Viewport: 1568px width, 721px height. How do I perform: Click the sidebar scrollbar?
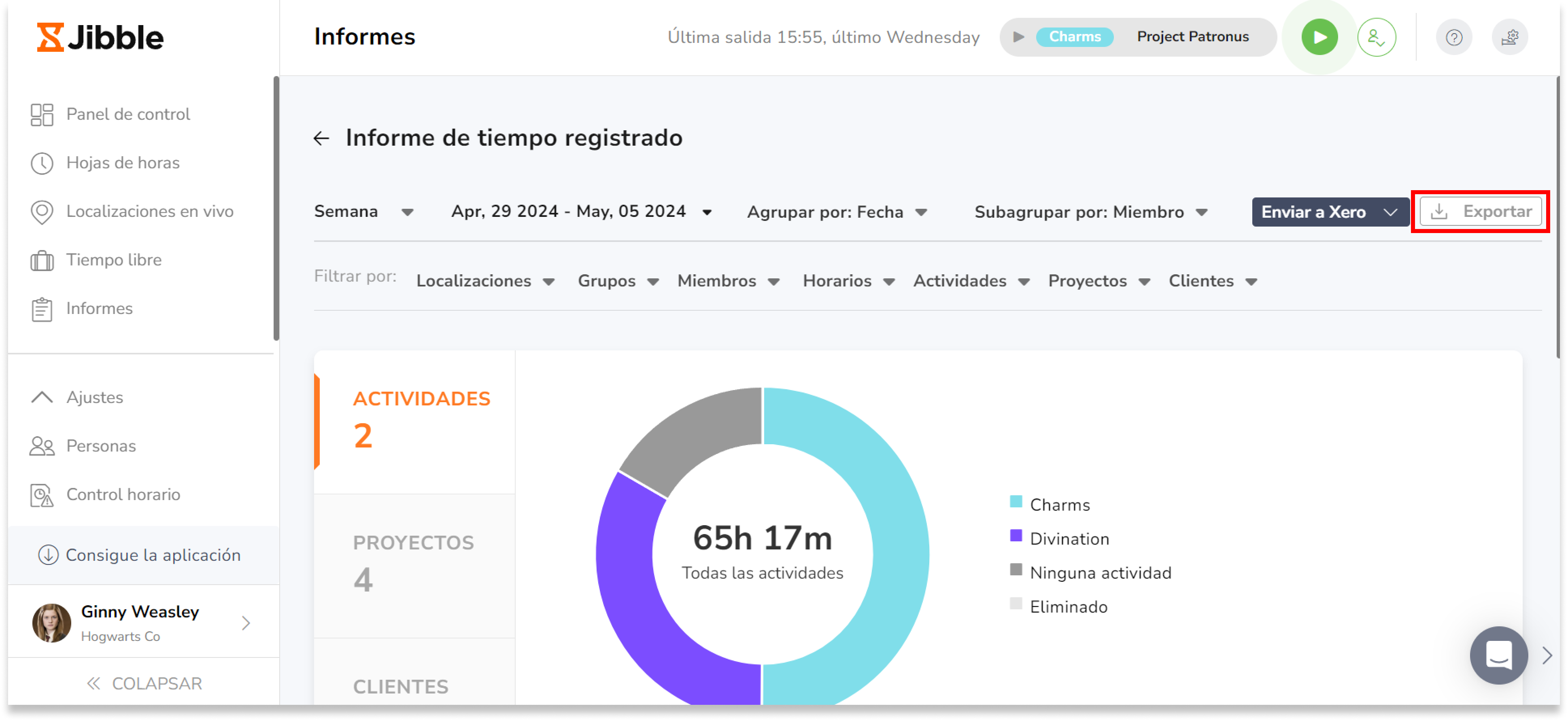tap(276, 209)
